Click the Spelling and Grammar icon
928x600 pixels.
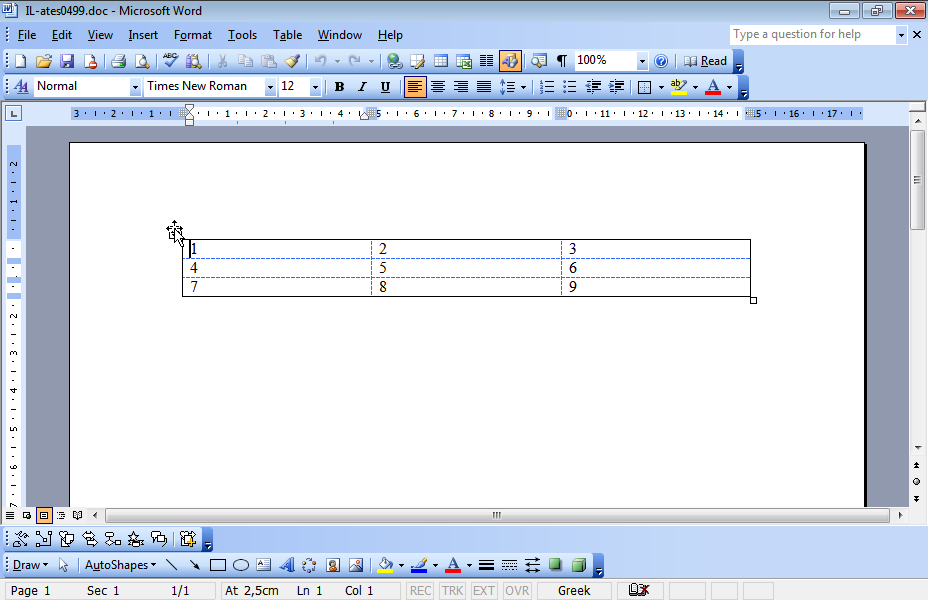point(171,62)
